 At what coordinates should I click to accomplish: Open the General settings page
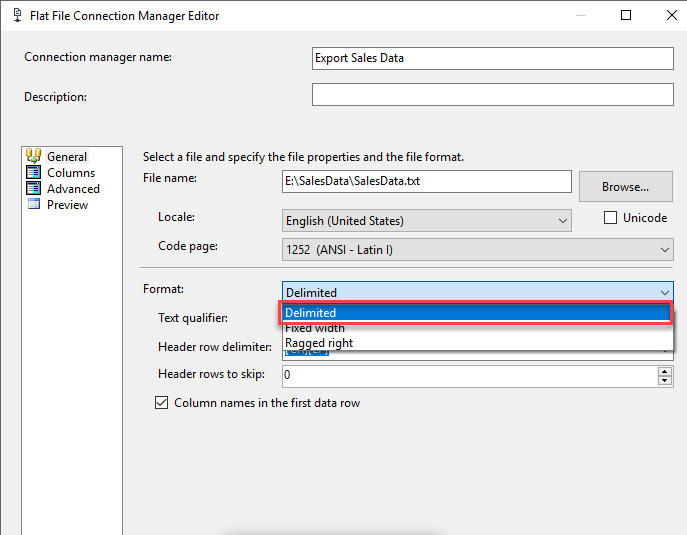[x=67, y=156]
